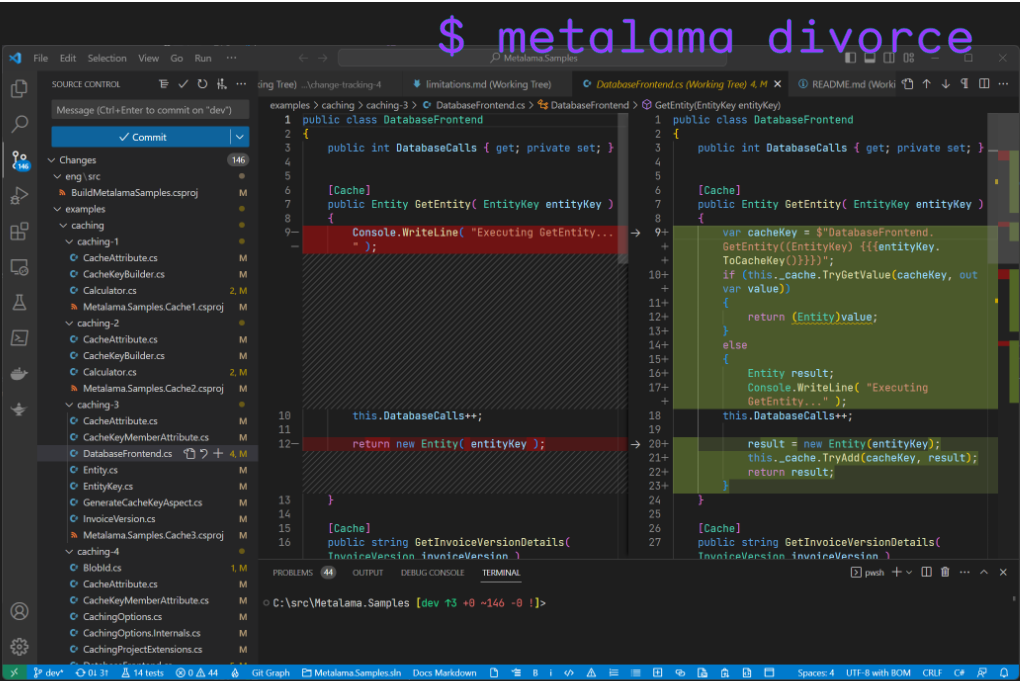This screenshot has width=1020, height=682.
Task: Open Source Control view with 146 badge
Action: (20, 159)
